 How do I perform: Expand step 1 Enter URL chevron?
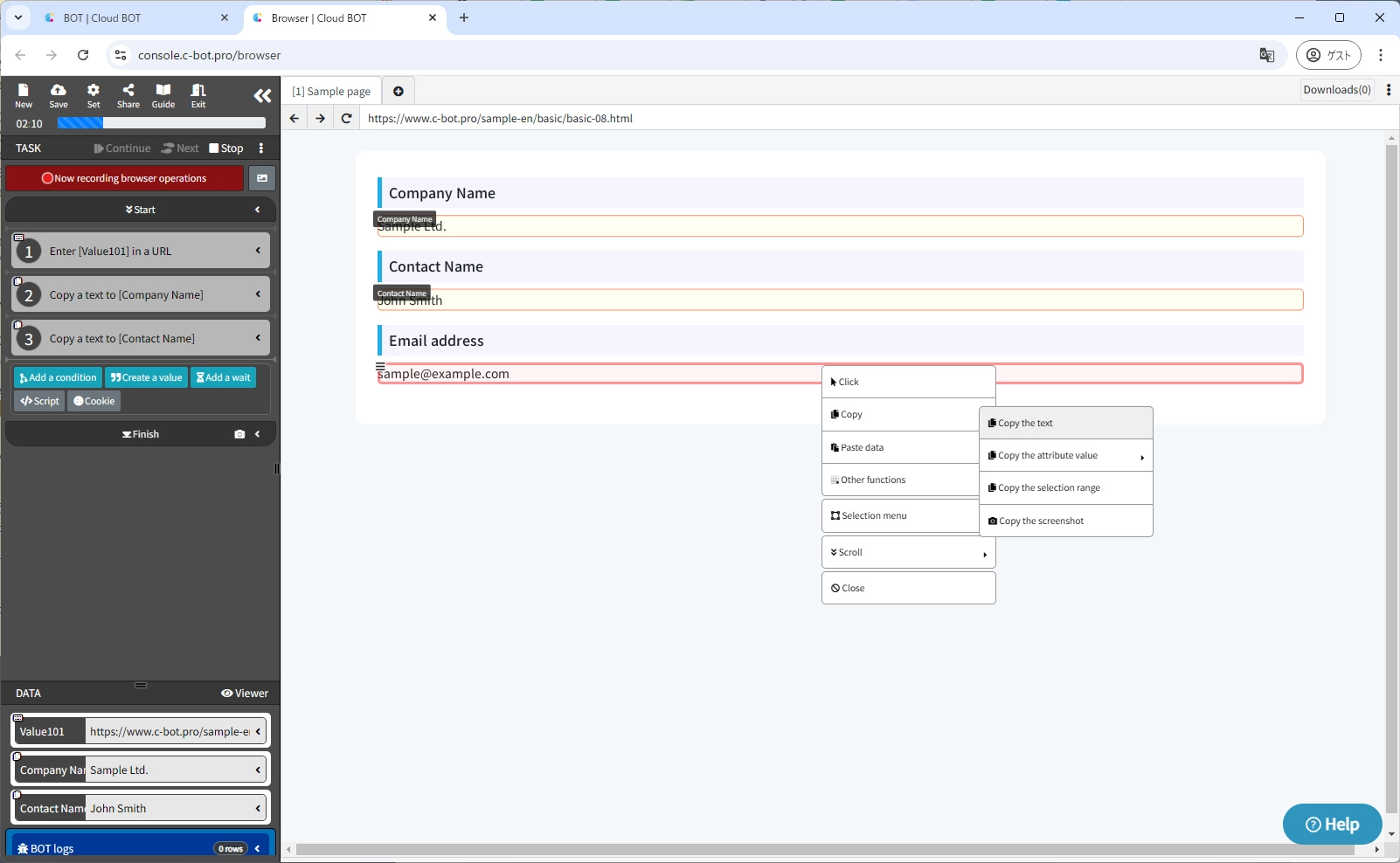click(x=258, y=251)
